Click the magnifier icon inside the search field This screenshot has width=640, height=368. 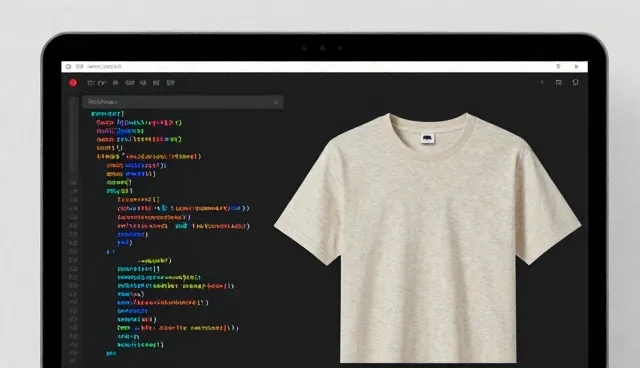tap(276, 102)
